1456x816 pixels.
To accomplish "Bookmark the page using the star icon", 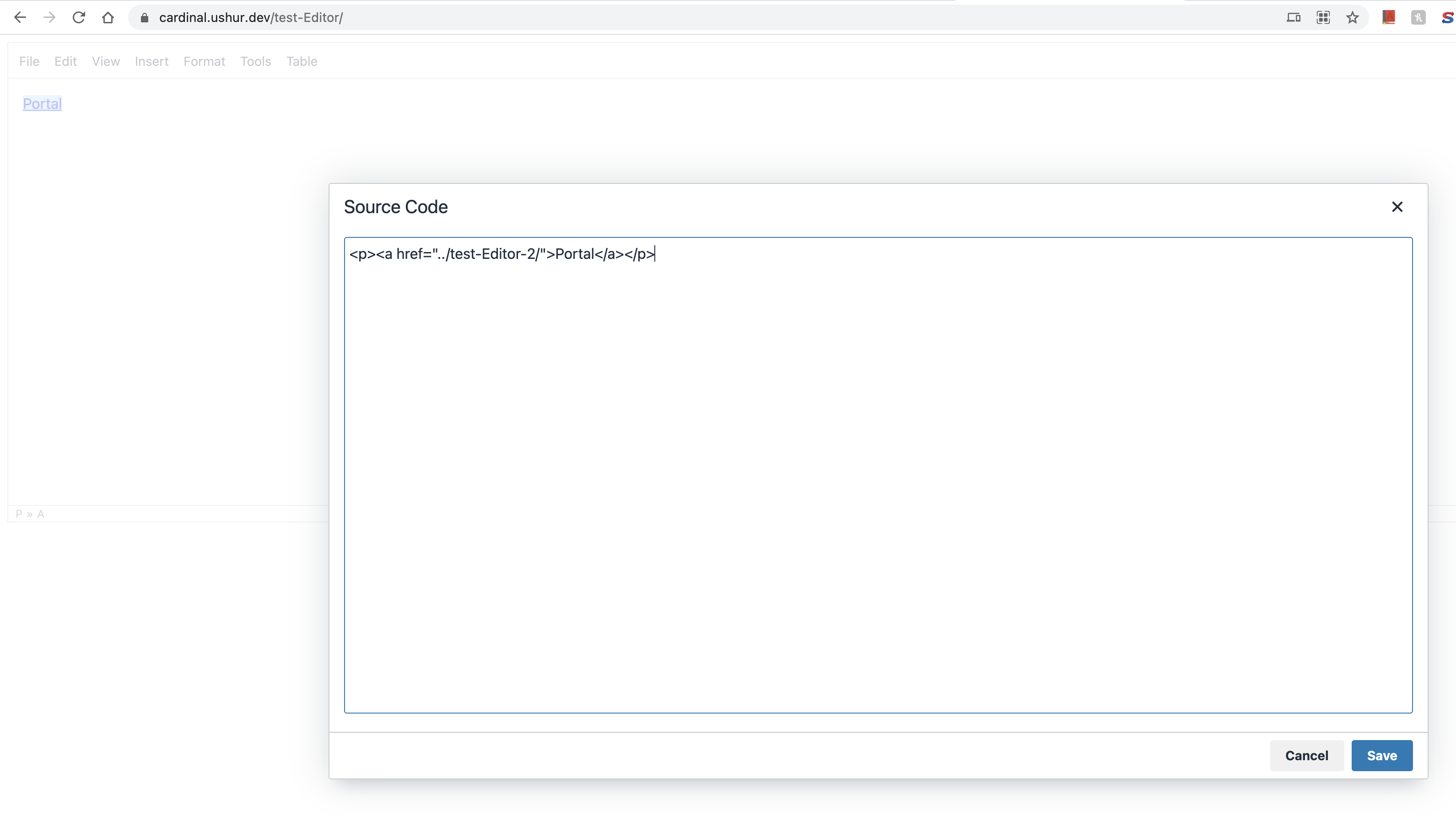I will (x=1352, y=17).
